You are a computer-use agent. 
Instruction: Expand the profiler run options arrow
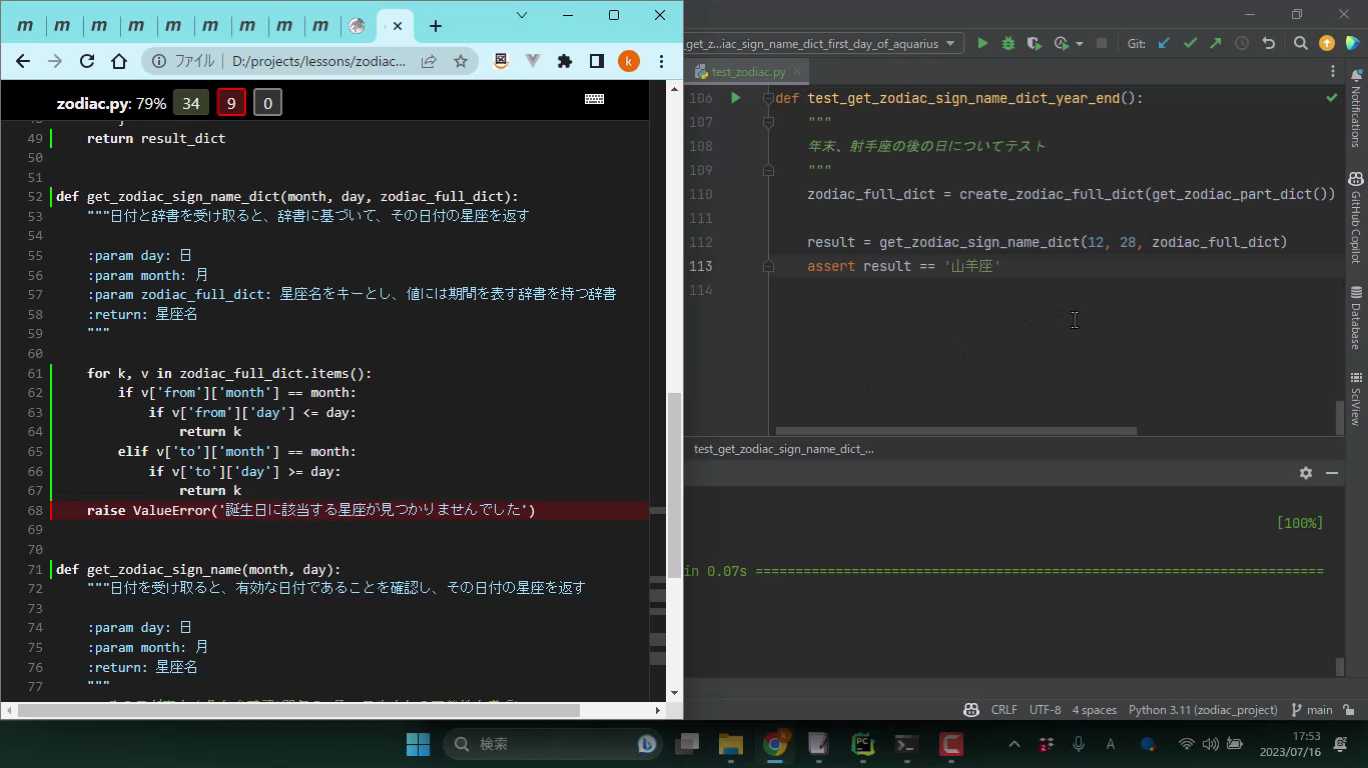coord(1079,44)
